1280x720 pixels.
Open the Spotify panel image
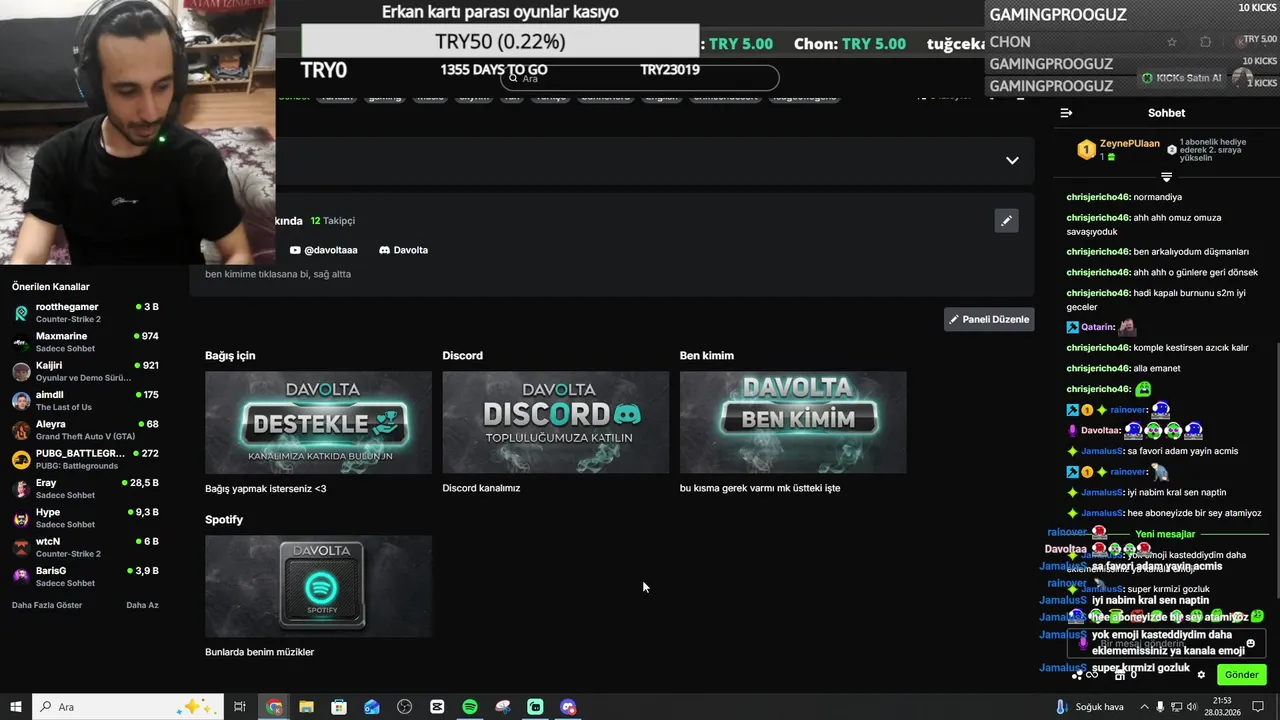click(318, 586)
